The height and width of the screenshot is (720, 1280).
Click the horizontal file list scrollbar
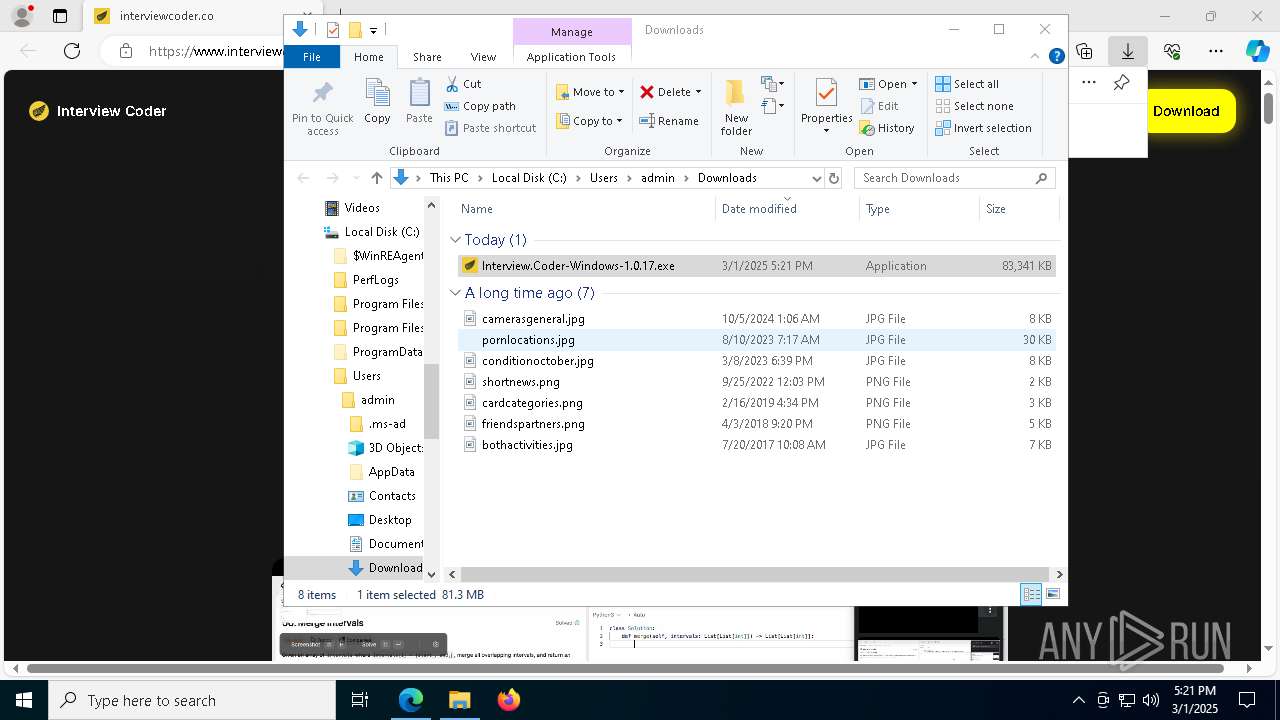click(755, 574)
